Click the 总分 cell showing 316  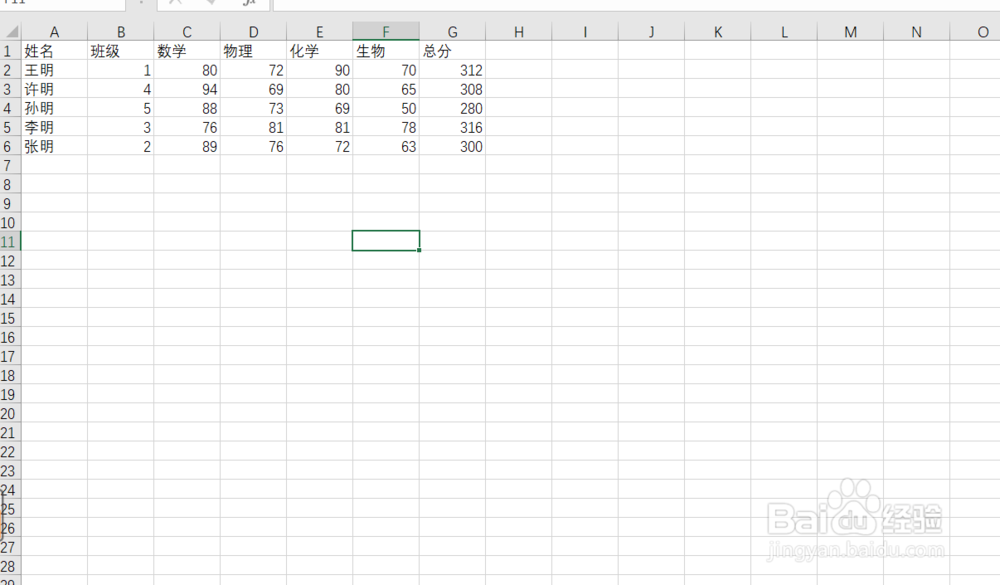coord(452,127)
